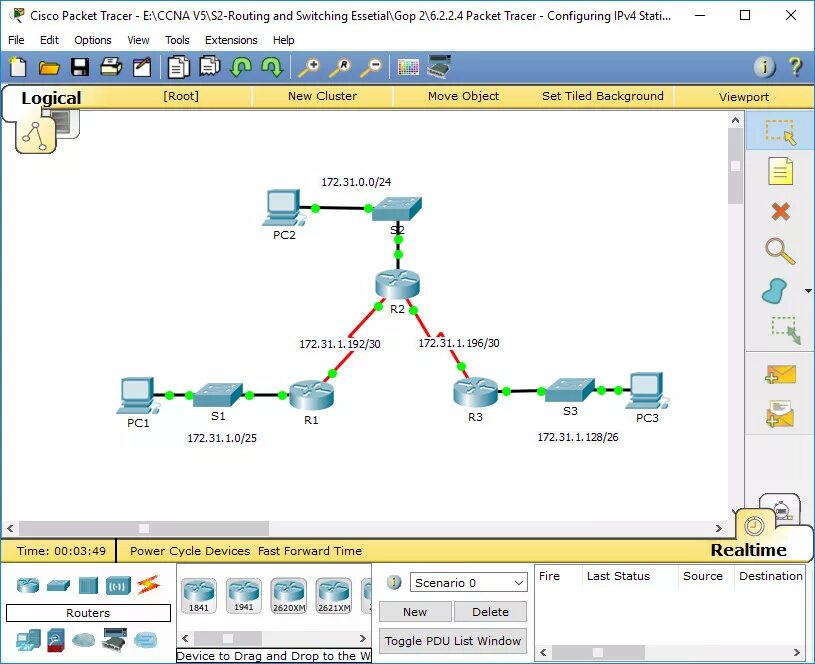Select End Devices category icon
Image resolution: width=815 pixels, height=664 pixels.
click(x=28, y=640)
